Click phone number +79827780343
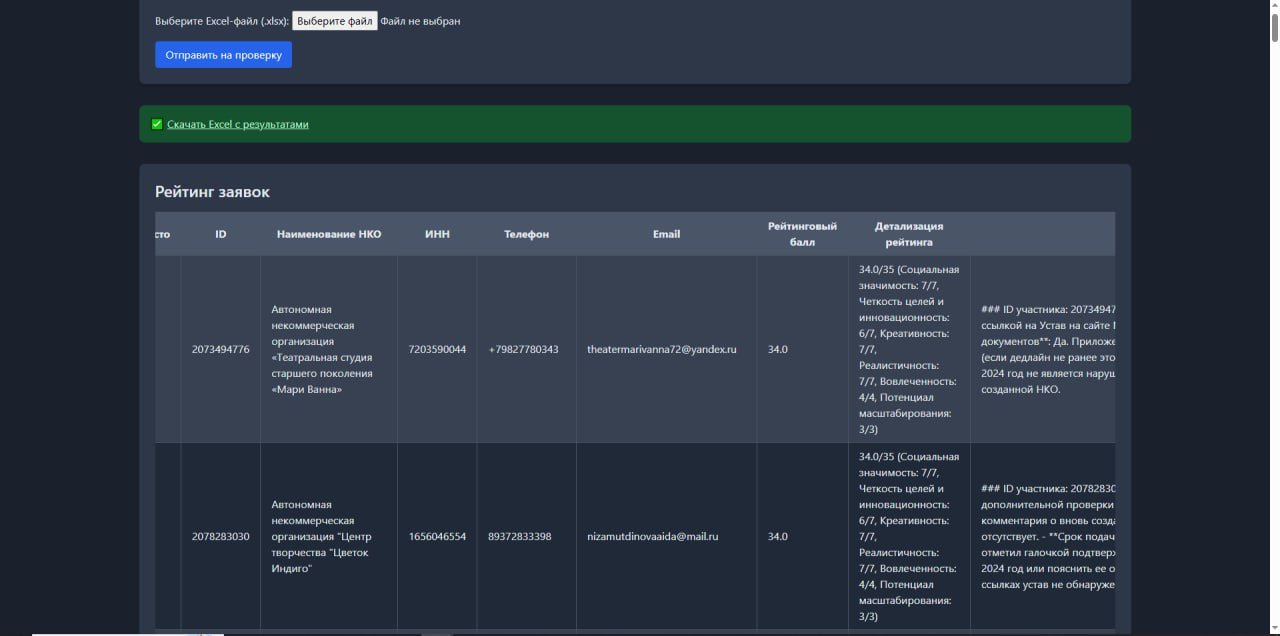 (x=523, y=349)
